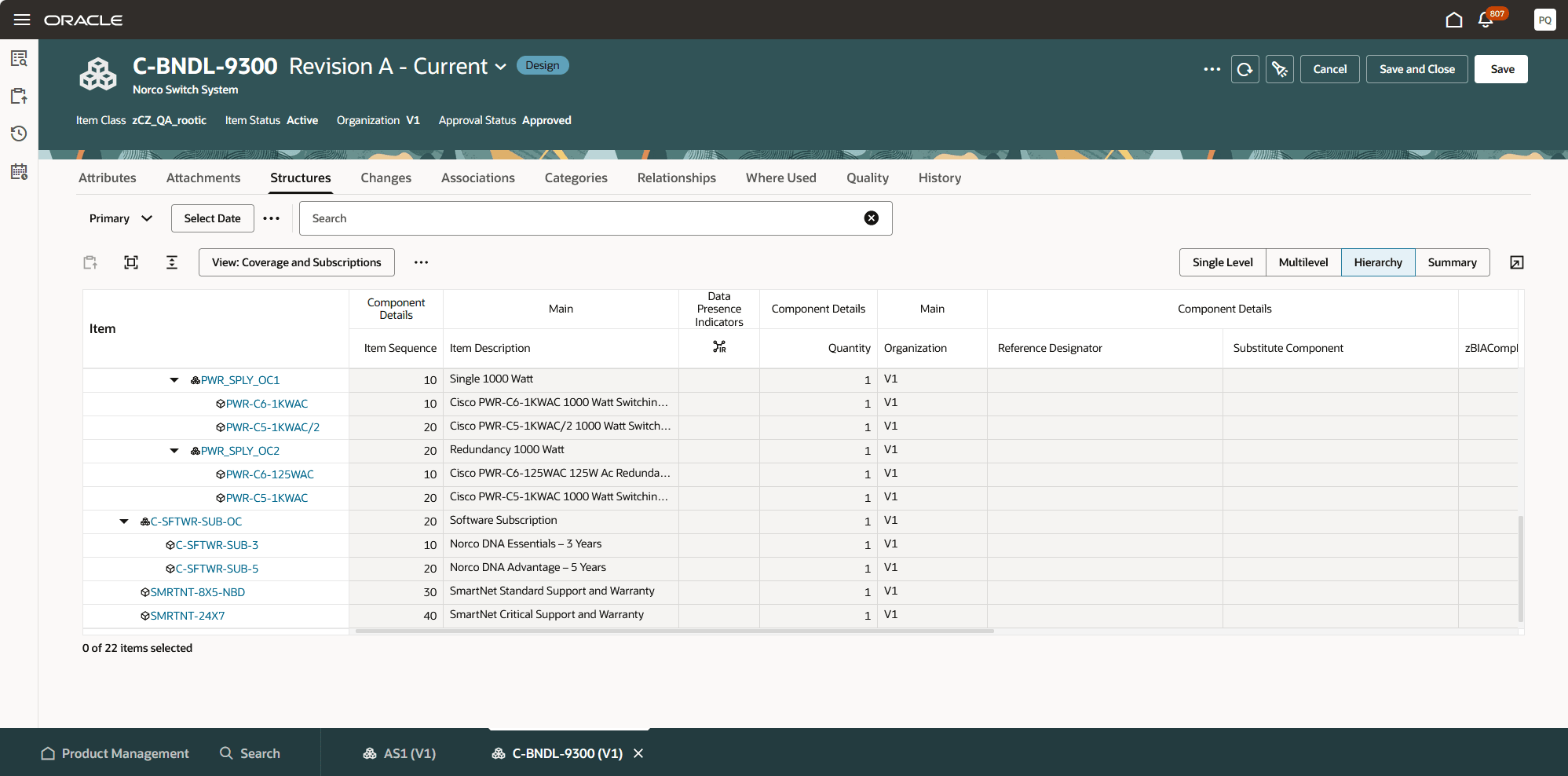Click the data presence indicator column icon
Screen dimensions: 1568x776
coord(719,347)
